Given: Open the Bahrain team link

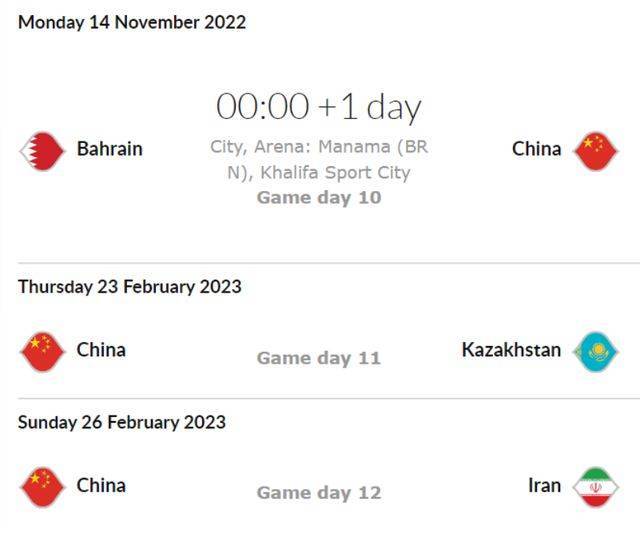Looking at the screenshot, I should point(110,149).
